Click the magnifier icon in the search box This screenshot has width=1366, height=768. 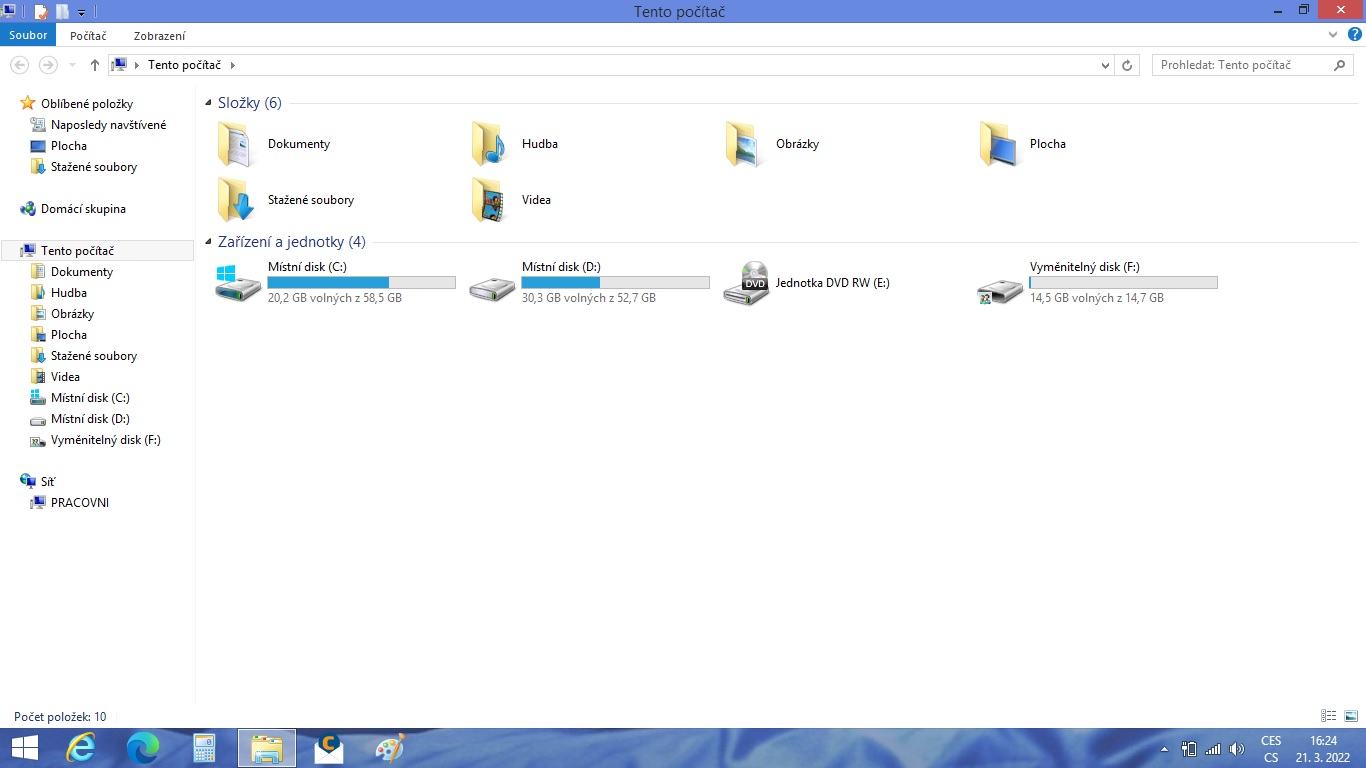pyautogui.click(x=1341, y=65)
